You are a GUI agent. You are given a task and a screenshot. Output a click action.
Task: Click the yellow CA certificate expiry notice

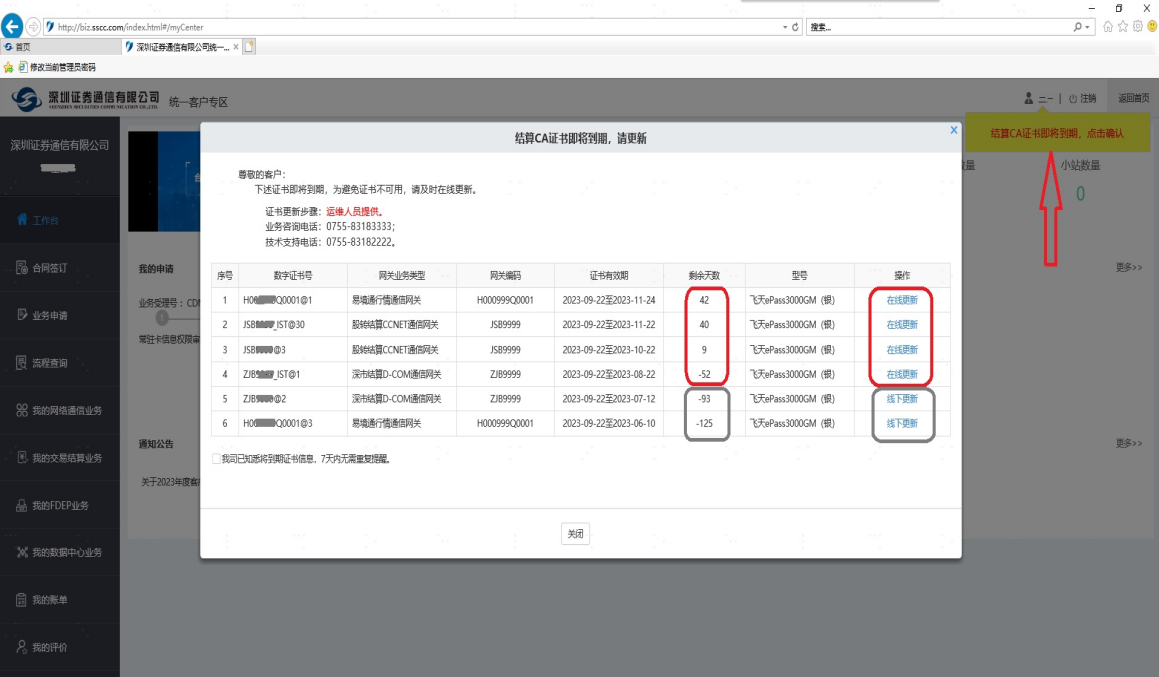point(1057,133)
